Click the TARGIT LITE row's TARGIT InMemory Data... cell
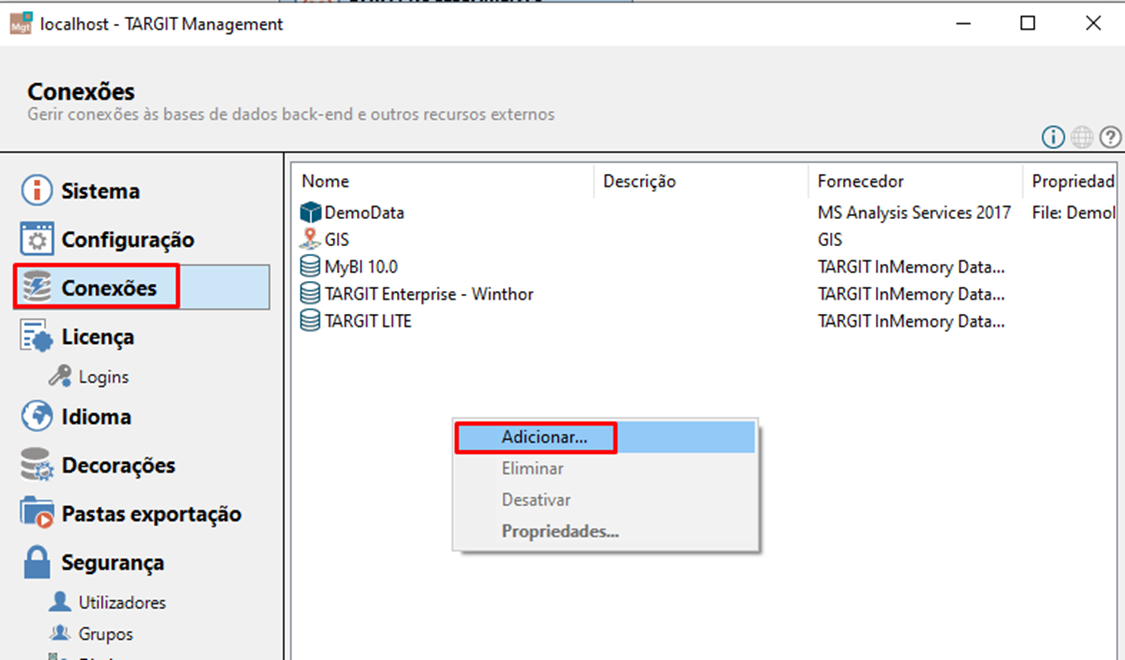This screenshot has width=1125, height=660. pyautogui.click(x=911, y=321)
